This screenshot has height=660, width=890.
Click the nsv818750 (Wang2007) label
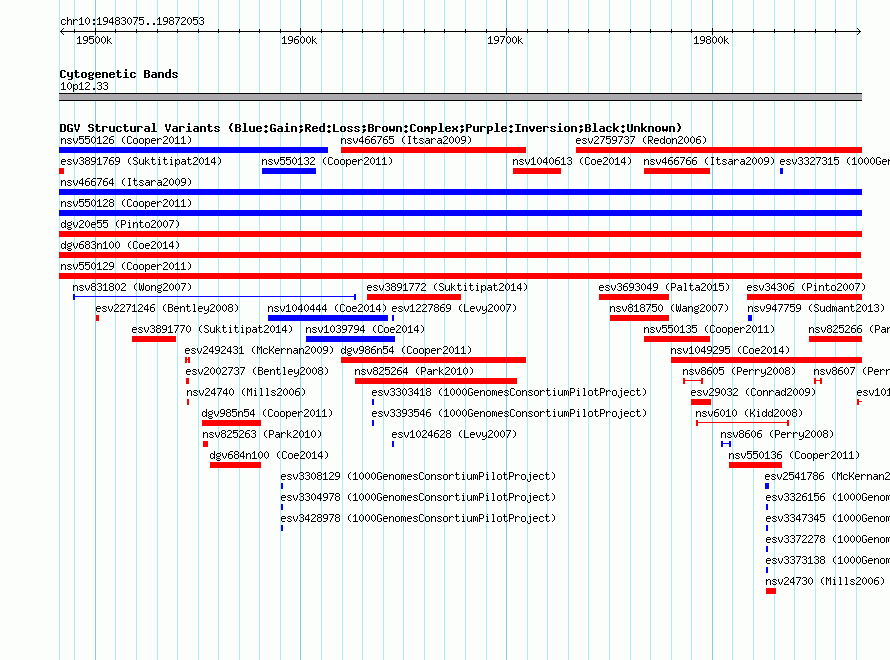point(669,308)
